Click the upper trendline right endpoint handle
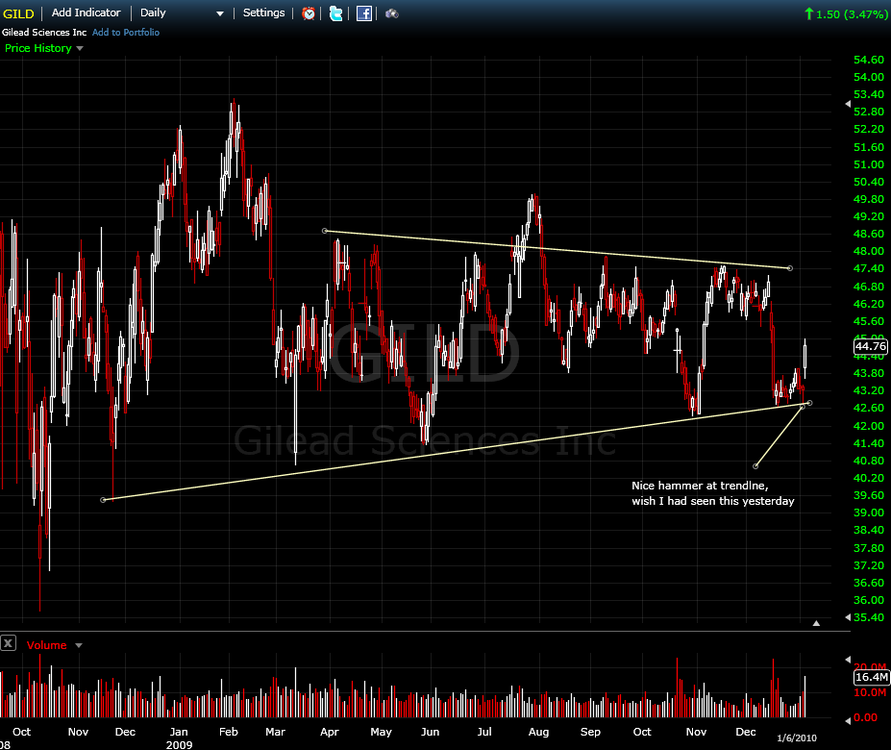The height and width of the screenshot is (750, 891). pos(790,268)
